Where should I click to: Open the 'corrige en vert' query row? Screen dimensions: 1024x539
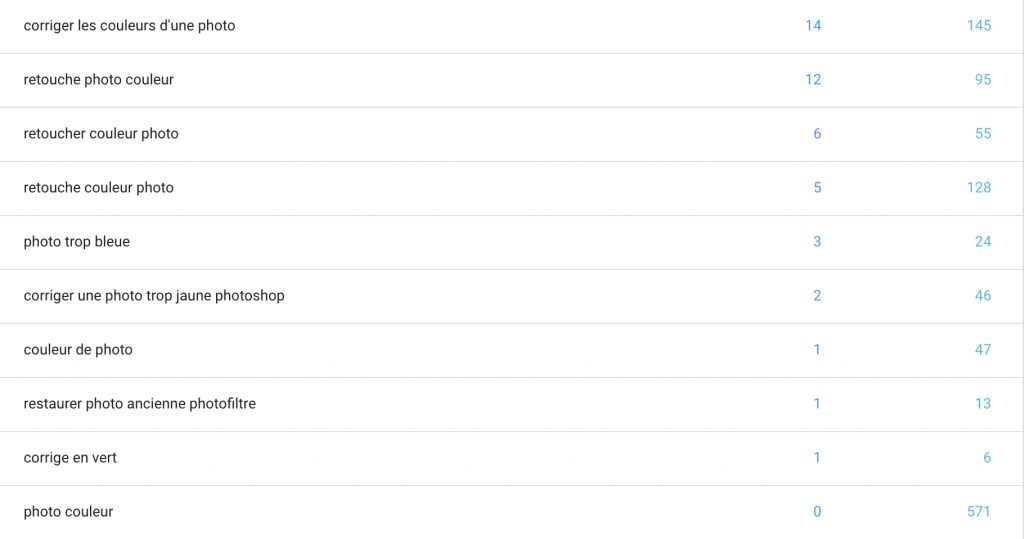click(x=70, y=457)
